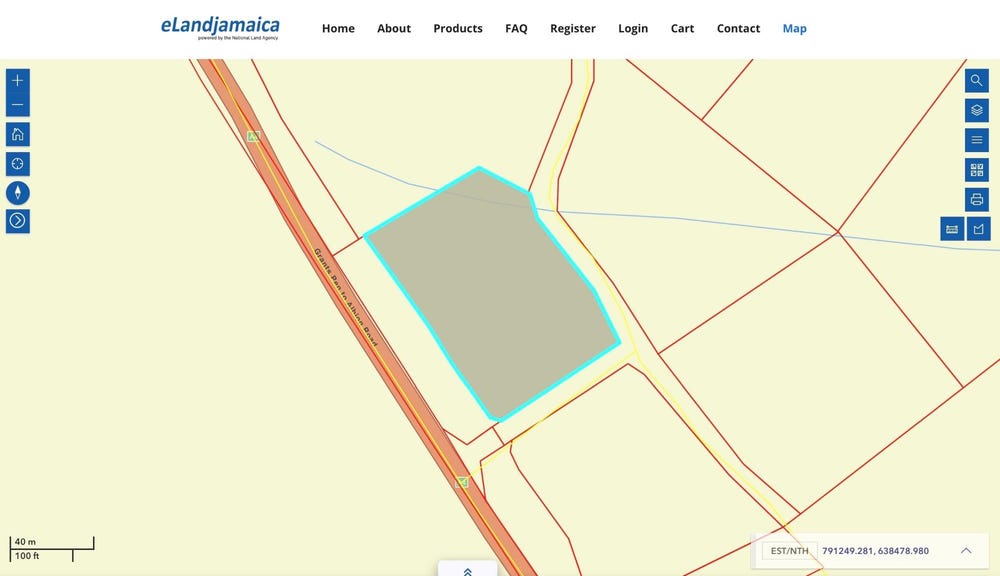Print the current map view
1000x576 pixels.
pyautogui.click(x=977, y=199)
